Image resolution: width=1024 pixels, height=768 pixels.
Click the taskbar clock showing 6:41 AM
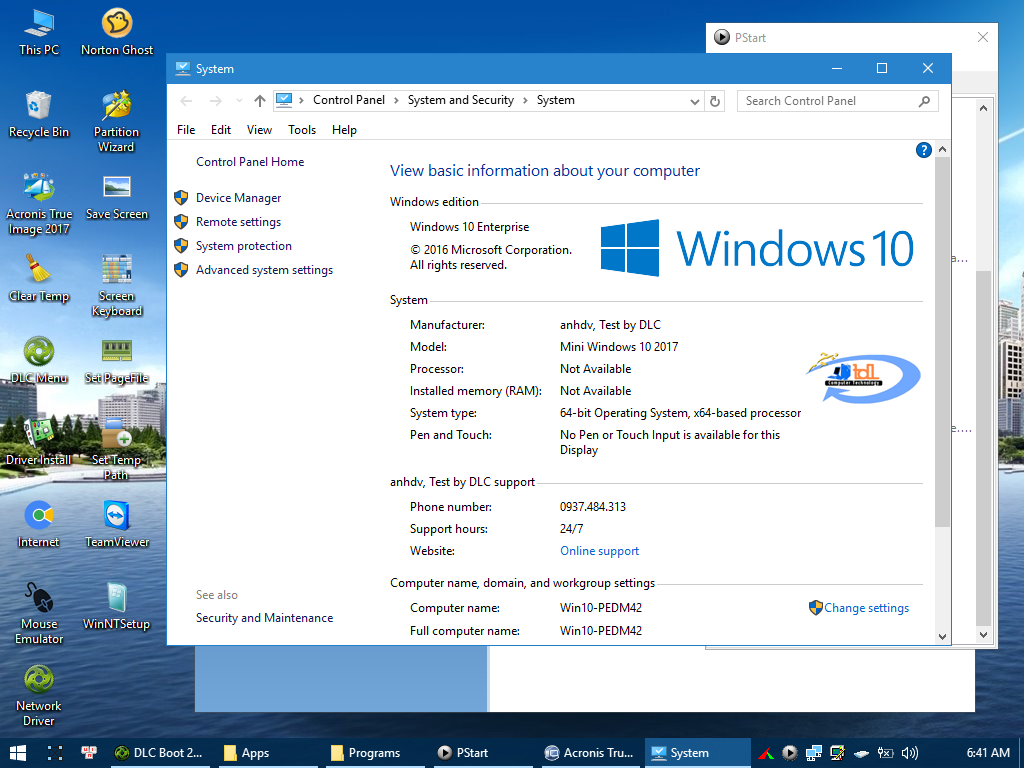point(988,753)
